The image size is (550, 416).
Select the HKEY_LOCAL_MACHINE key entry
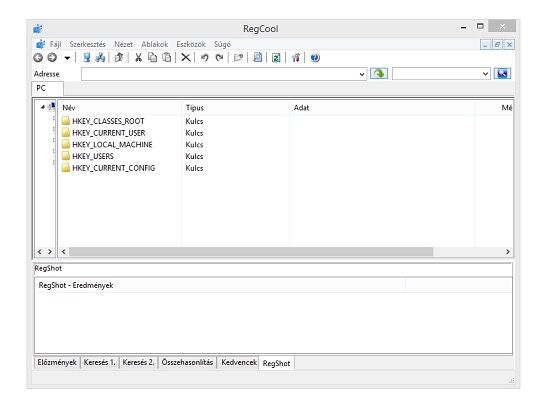click(x=112, y=145)
